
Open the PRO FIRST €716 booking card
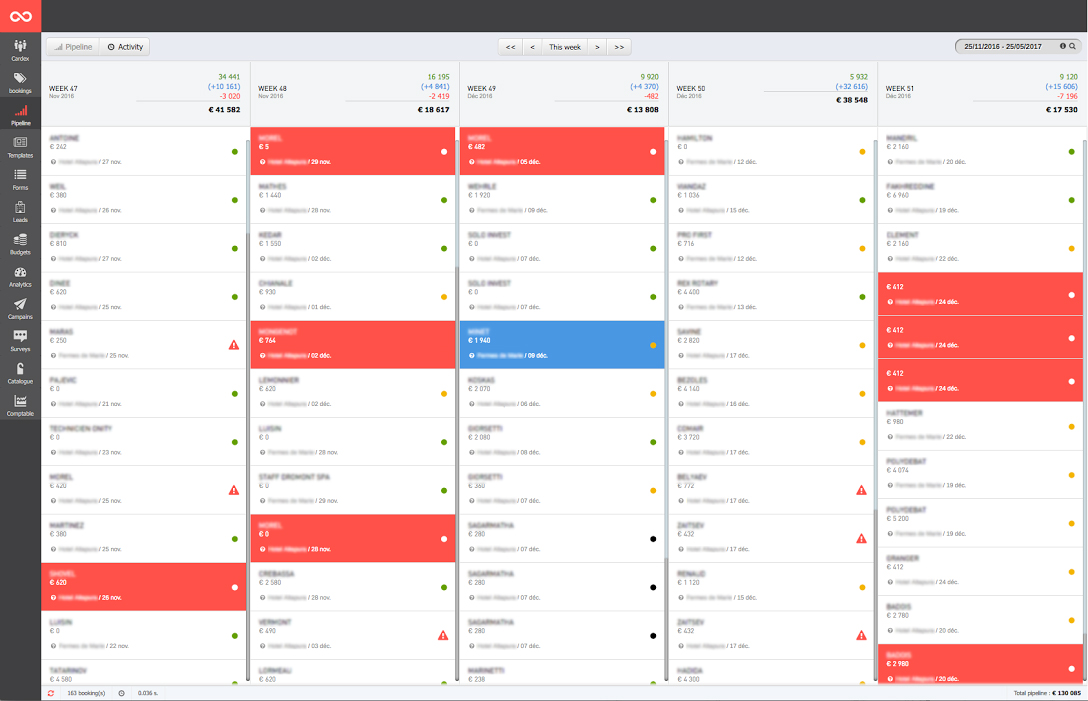771,248
